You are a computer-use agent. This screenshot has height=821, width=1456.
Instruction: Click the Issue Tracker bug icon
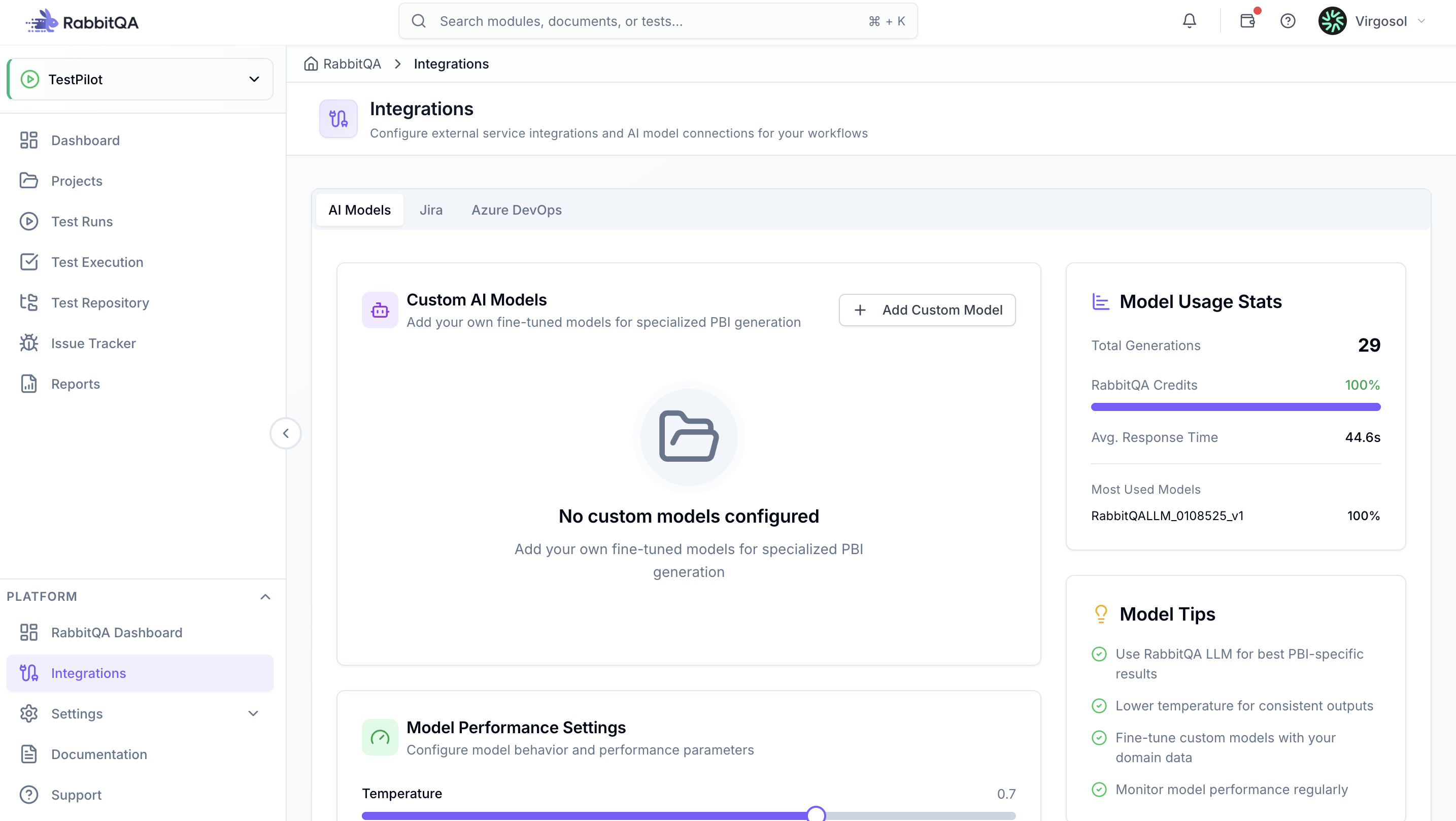(29, 343)
